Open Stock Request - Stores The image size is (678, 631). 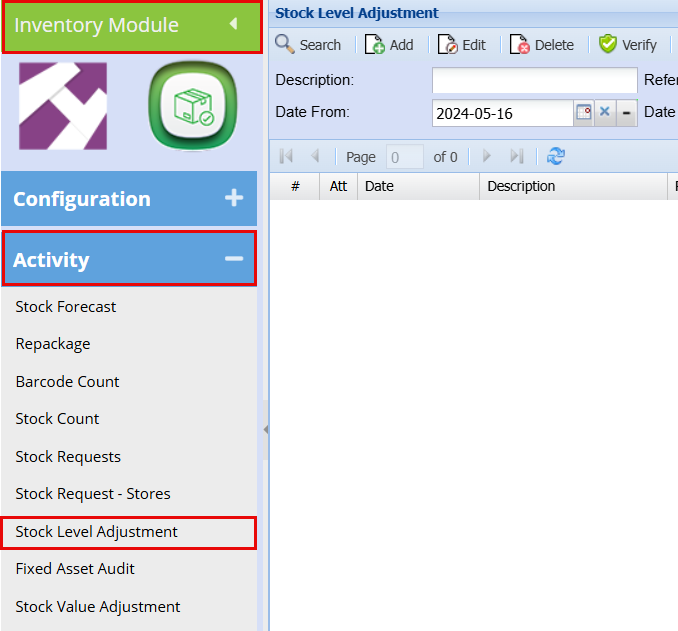[93, 494]
